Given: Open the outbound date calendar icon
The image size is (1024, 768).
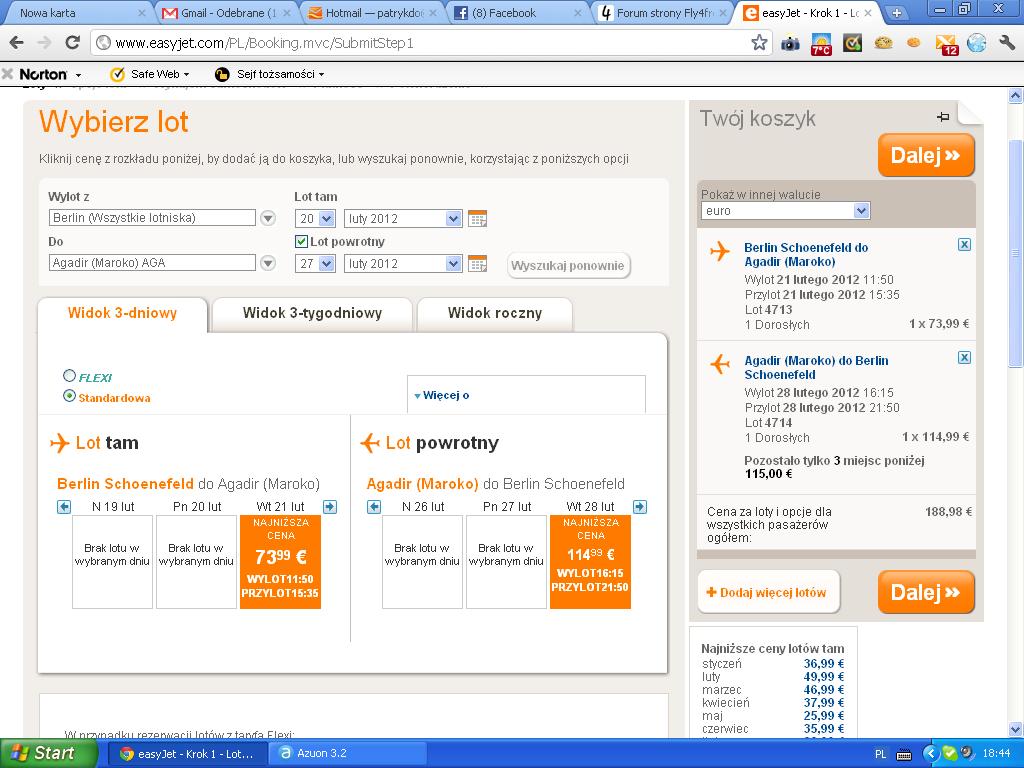Looking at the screenshot, I should coord(477,219).
